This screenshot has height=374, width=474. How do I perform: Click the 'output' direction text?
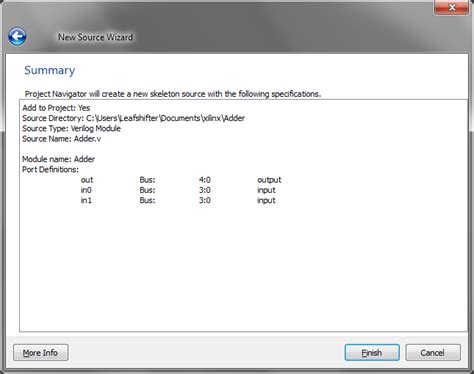269,180
